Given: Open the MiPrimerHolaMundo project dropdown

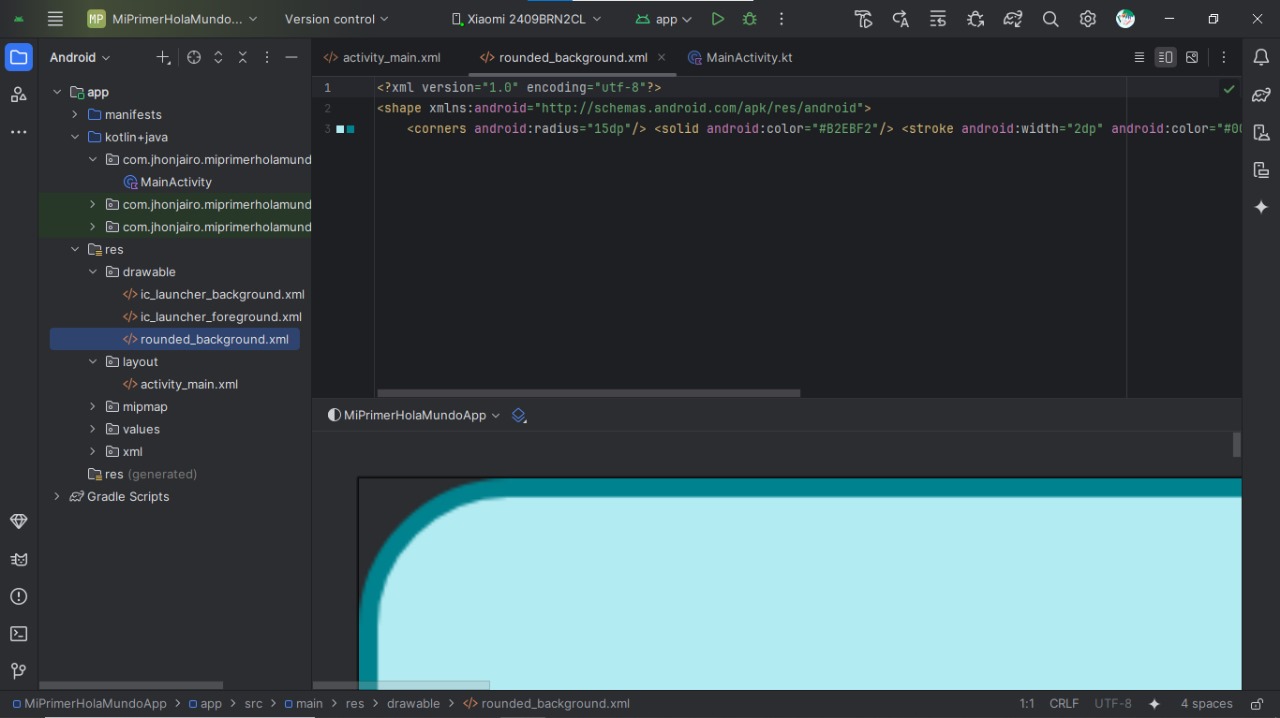Looking at the screenshot, I should click(172, 19).
